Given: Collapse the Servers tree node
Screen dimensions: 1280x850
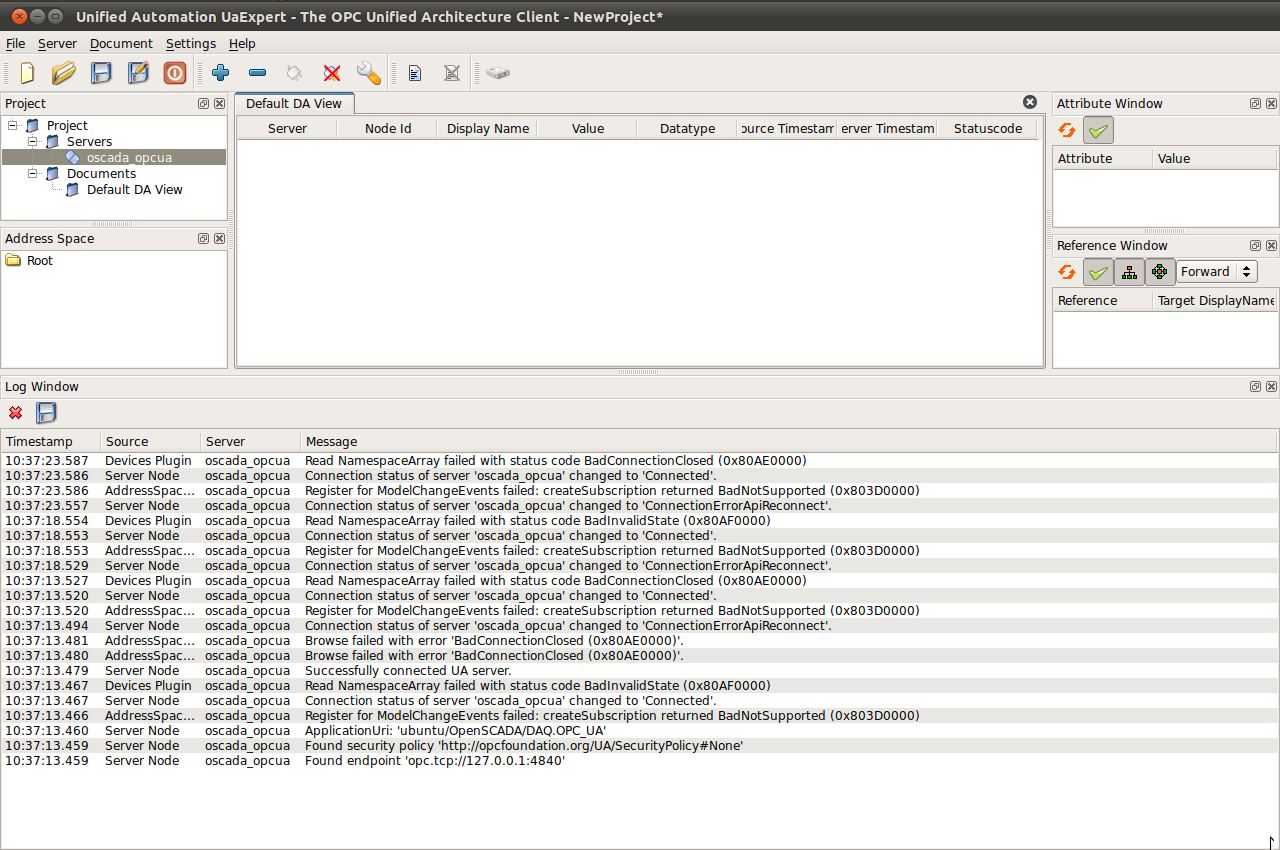Looking at the screenshot, I should point(33,141).
